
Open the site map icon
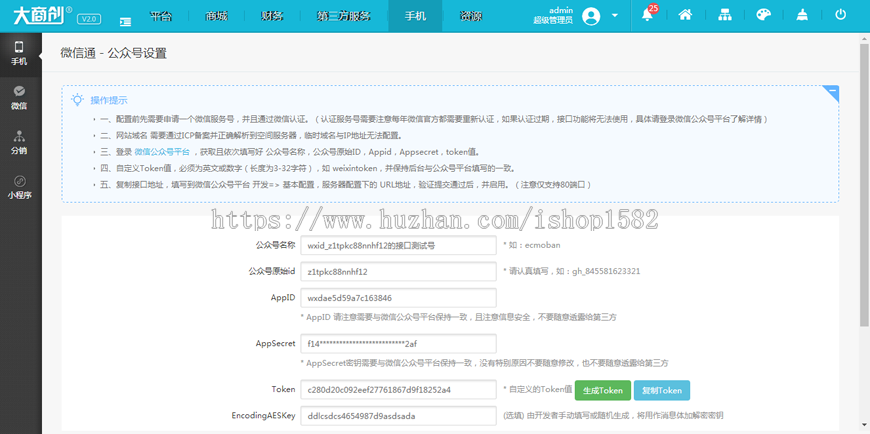click(725, 15)
